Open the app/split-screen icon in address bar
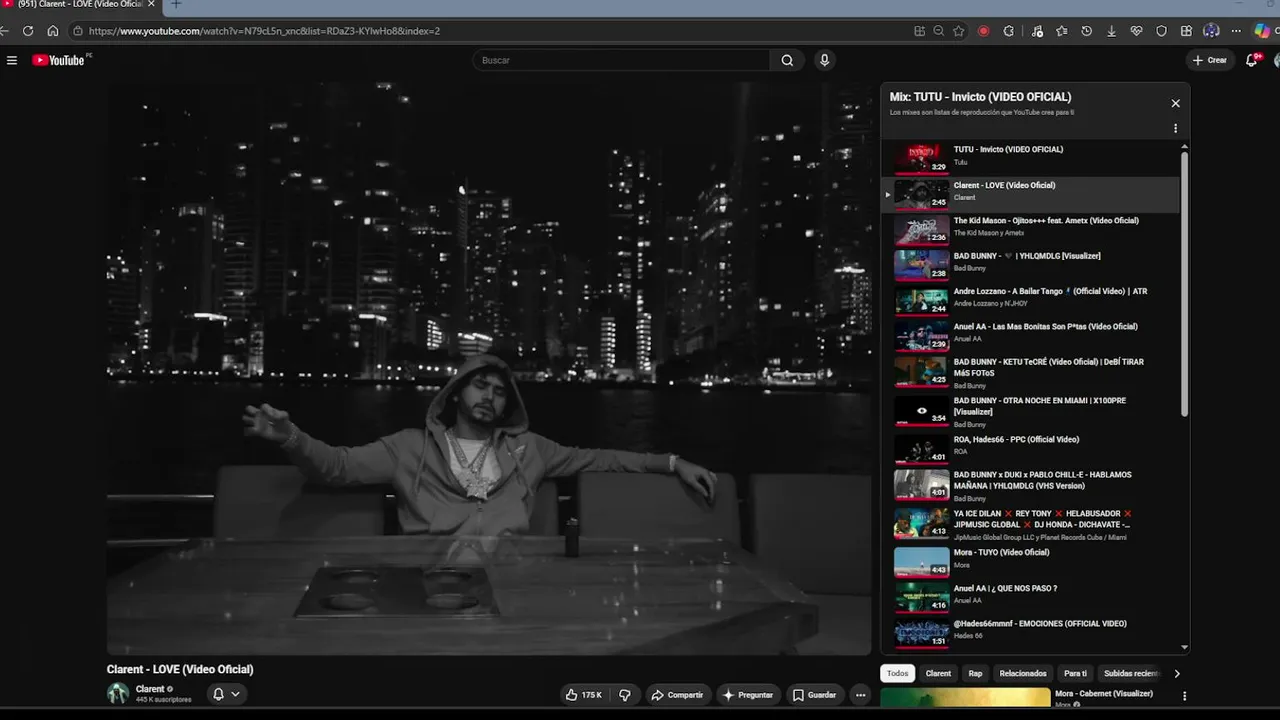Image resolution: width=1280 pixels, height=720 pixels. 919,31
